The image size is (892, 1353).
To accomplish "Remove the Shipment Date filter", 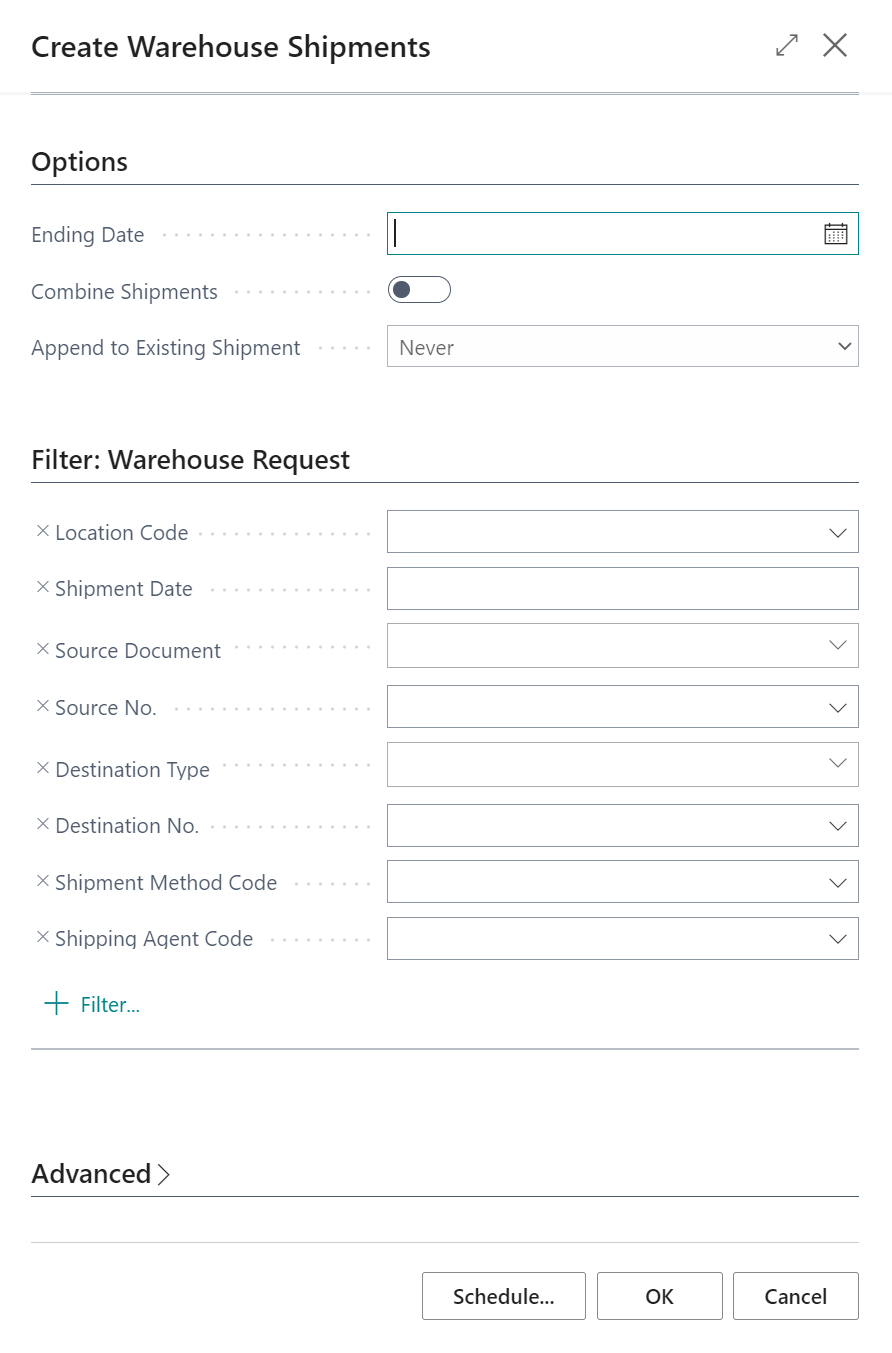I will [42, 587].
